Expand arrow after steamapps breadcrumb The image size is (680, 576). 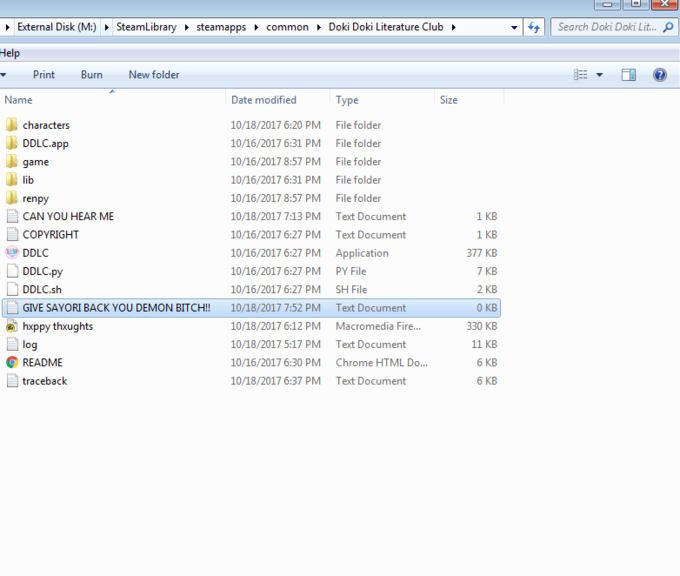pos(256,27)
